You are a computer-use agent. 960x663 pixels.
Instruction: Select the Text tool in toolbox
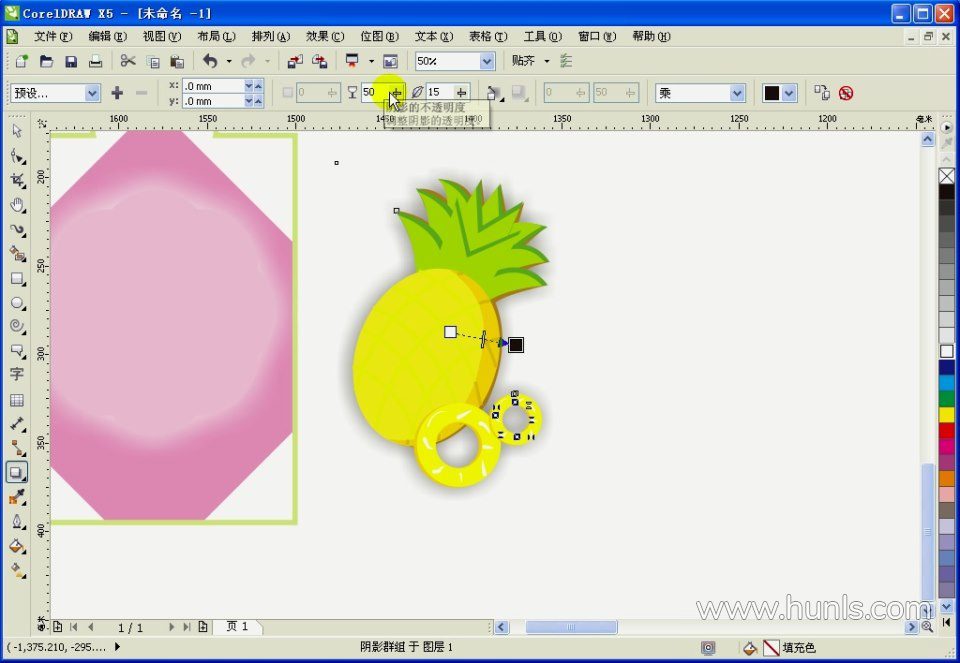(17, 375)
